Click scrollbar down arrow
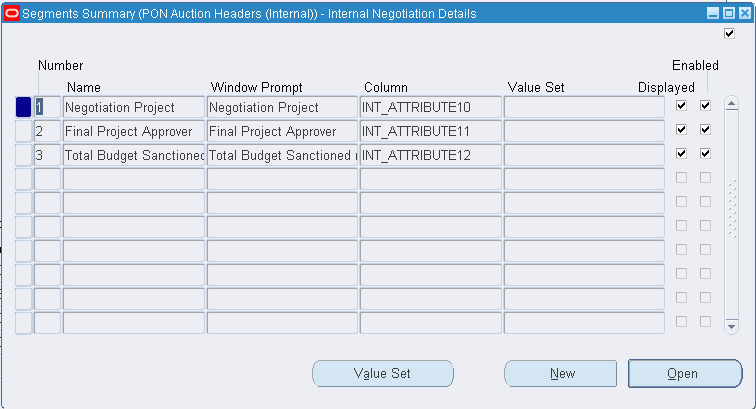 [731, 326]
